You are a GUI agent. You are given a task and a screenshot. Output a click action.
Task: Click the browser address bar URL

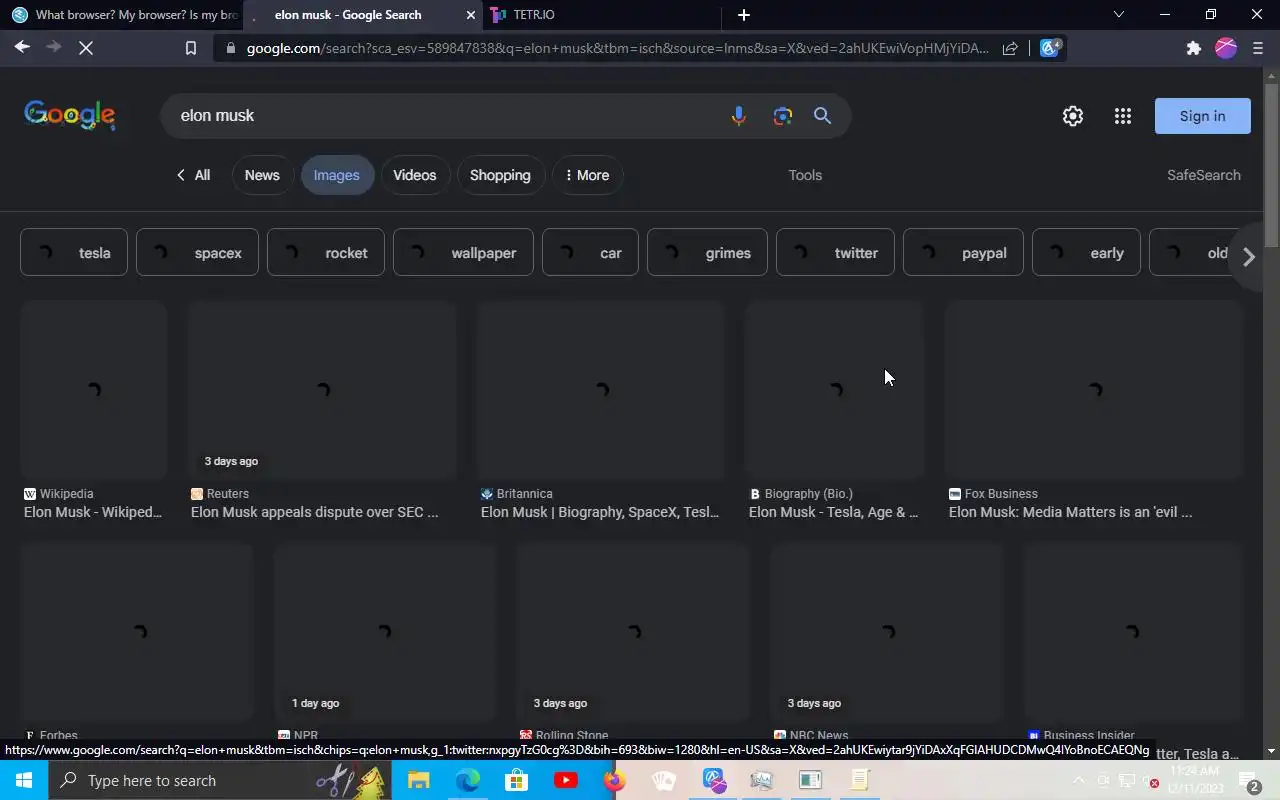pyautogui.click(x=617, y=48)
